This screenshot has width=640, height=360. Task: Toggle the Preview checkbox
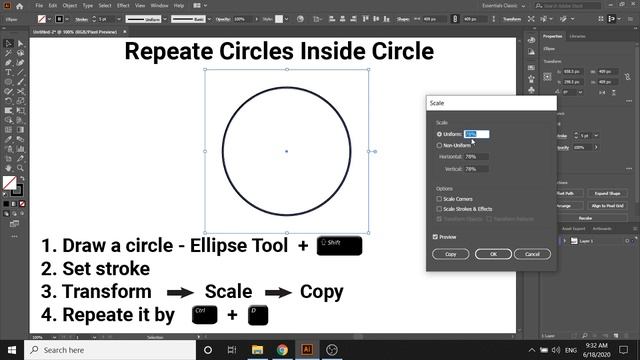click(435, 237)
